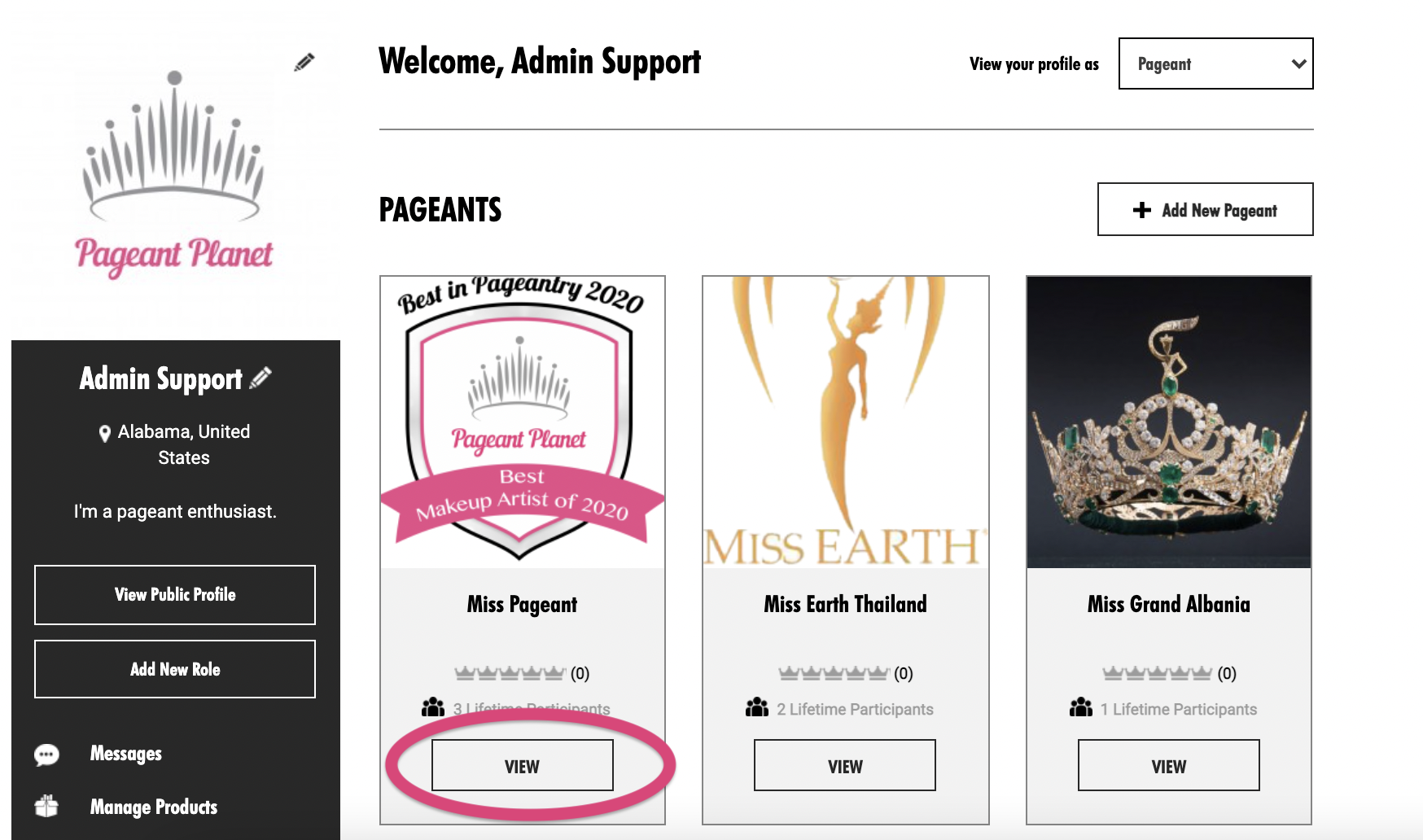Click VIEW under Miss Pageant
Image resolution: width=1423 pixels, height=840 pixels.
click(523, 766)
